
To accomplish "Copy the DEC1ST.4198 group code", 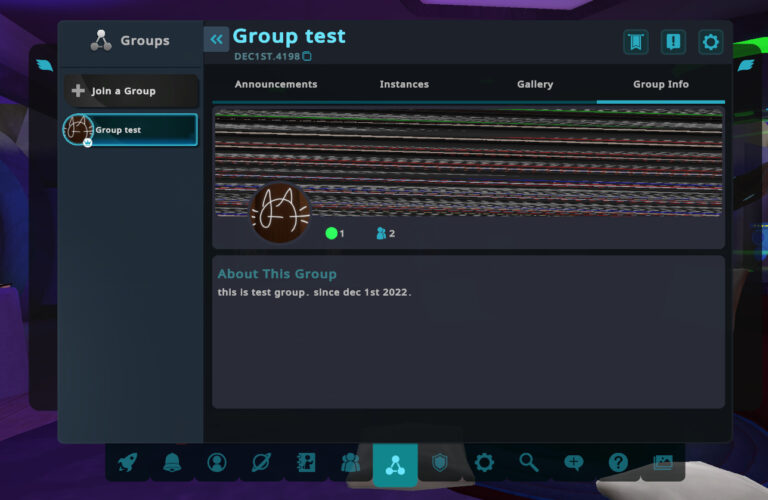I will 307,57.
